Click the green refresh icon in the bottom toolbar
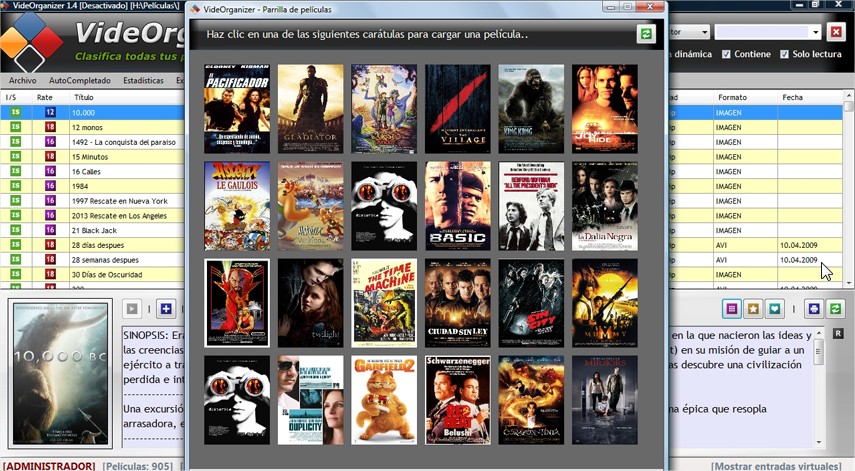Image resolution: width=855 pixels, height=471 pixels. coord(835,309)
